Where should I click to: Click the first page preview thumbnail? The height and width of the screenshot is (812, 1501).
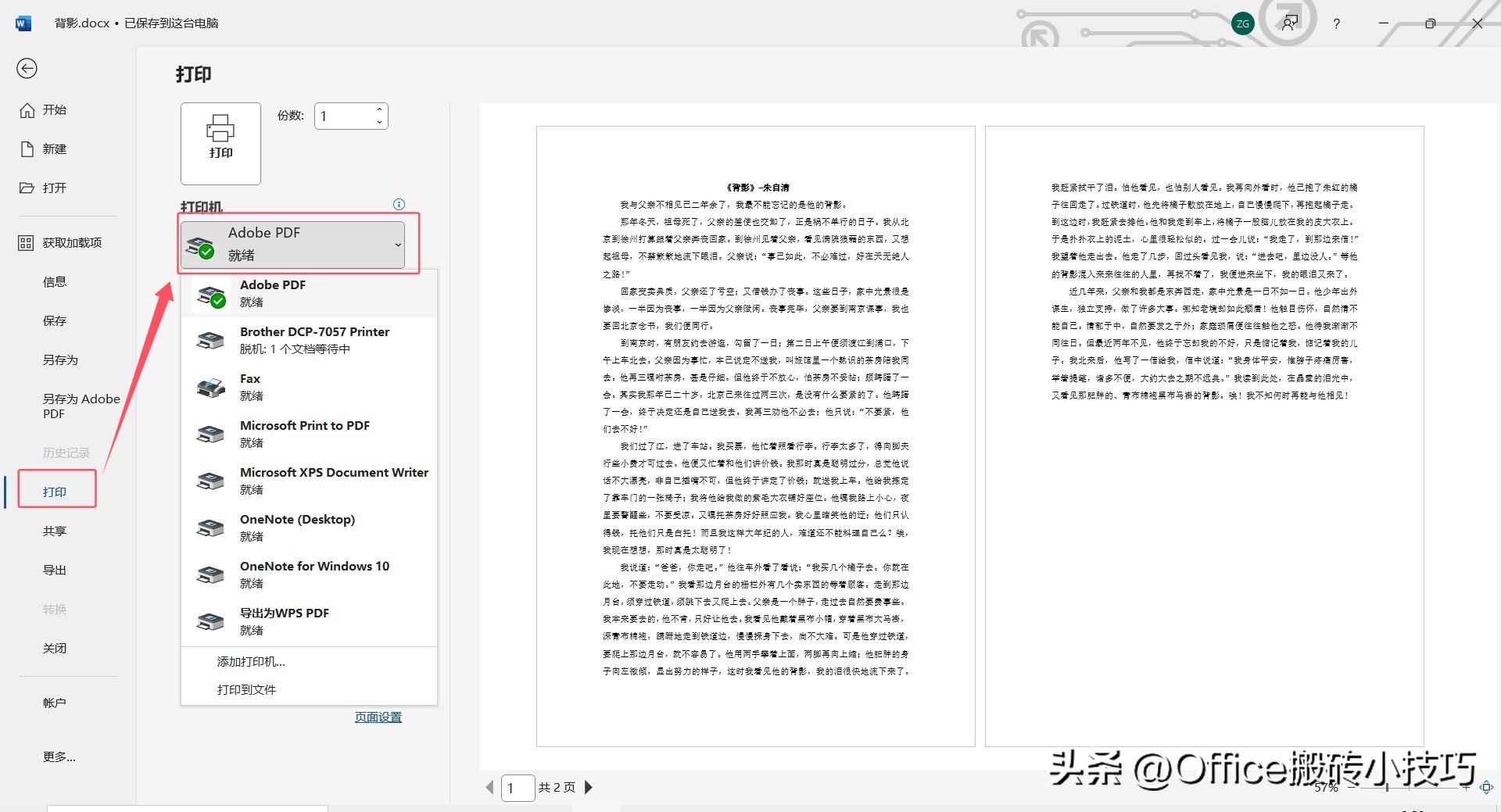pos(756,436)
